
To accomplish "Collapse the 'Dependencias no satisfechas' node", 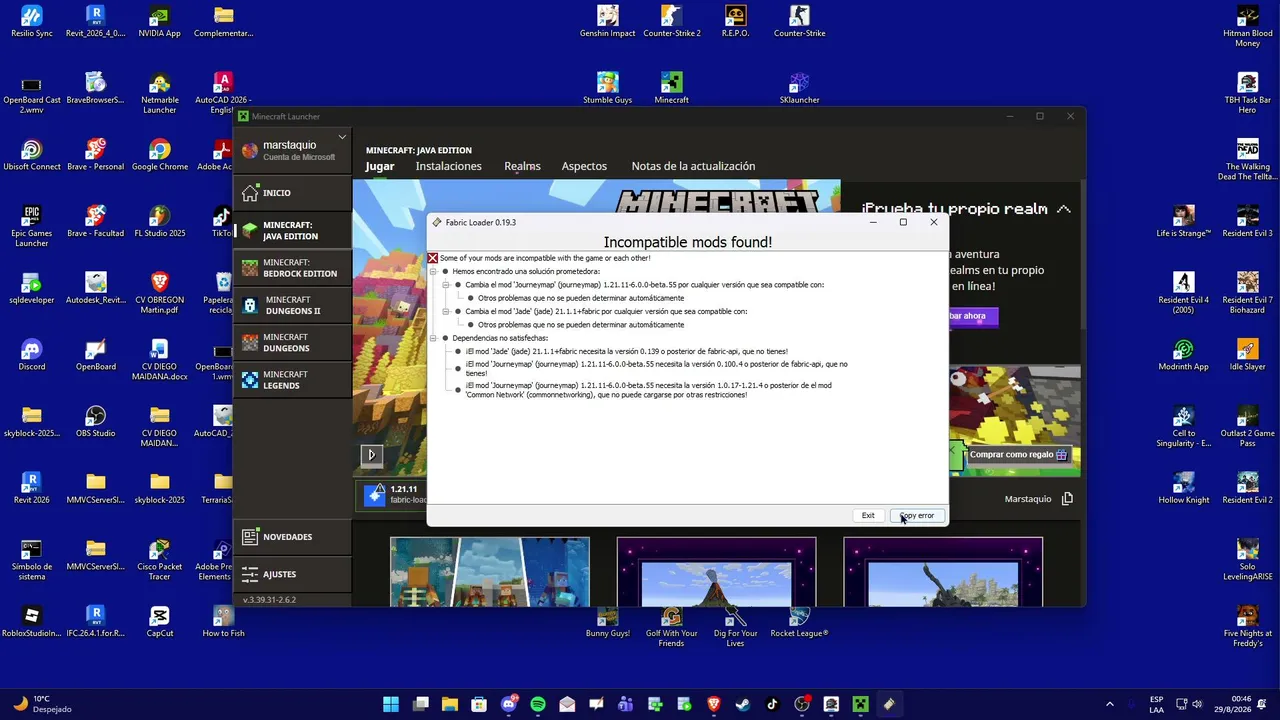I will [434, 338].
